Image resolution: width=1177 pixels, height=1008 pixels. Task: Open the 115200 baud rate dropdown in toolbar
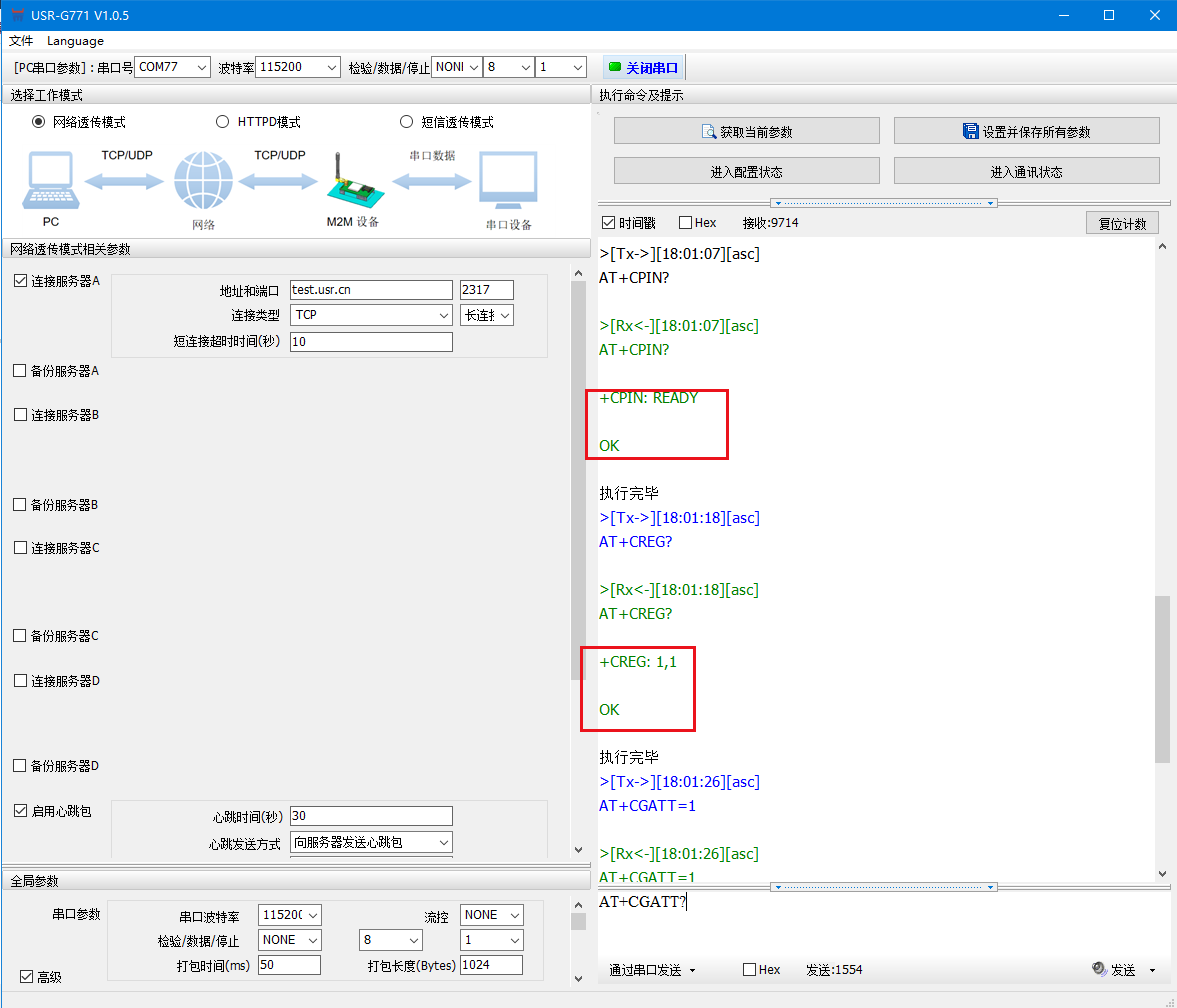coord(298,67)
